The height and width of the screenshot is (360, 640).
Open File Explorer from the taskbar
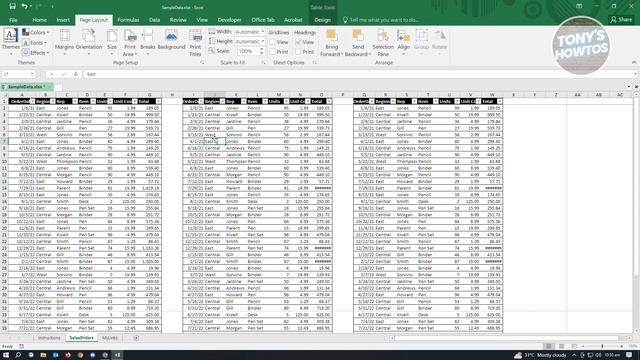coord(43,355)
